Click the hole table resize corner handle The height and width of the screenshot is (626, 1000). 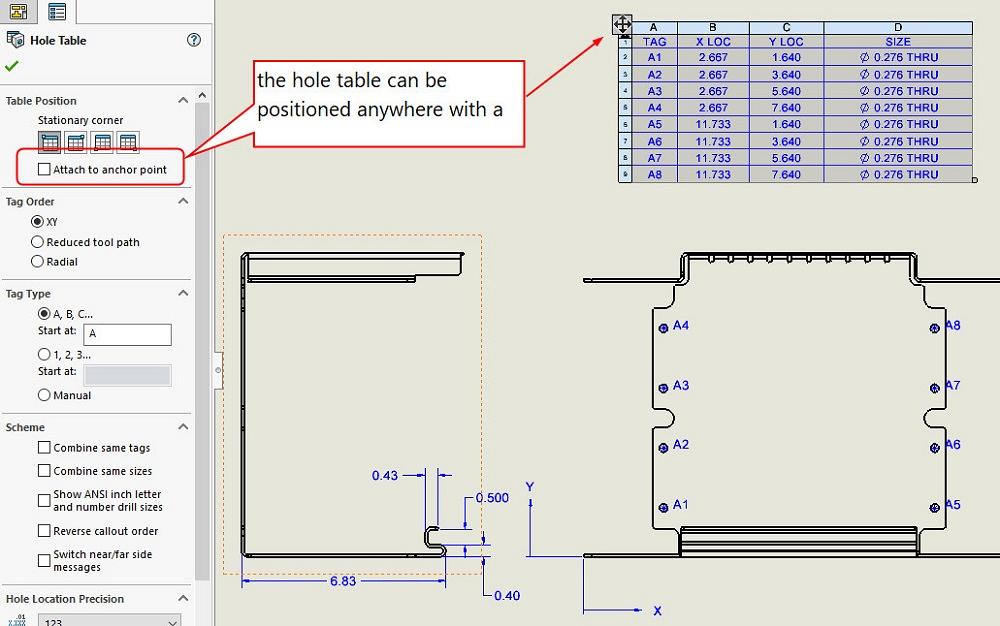(974, 180)
